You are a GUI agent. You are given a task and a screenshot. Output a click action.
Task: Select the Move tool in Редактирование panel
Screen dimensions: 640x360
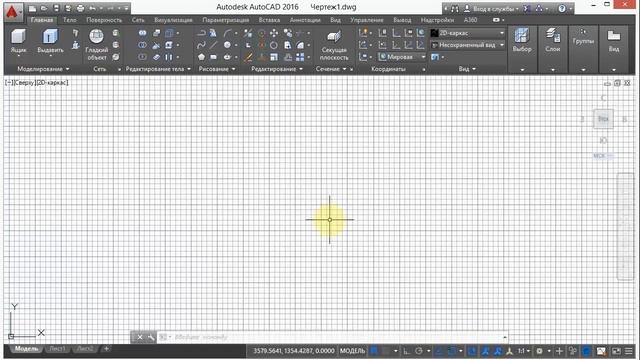(x=274, y=33)
